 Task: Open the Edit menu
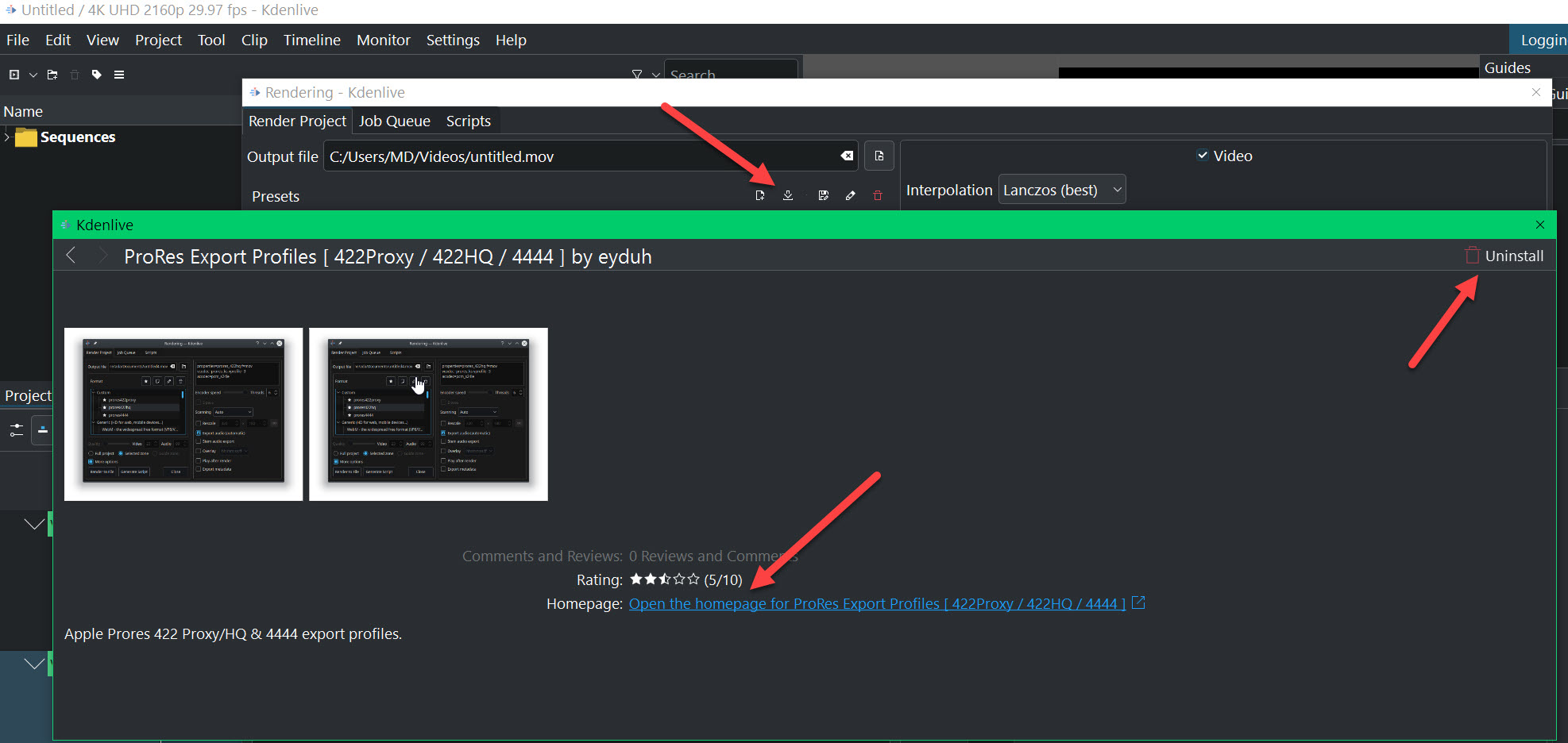click(58, 40)
